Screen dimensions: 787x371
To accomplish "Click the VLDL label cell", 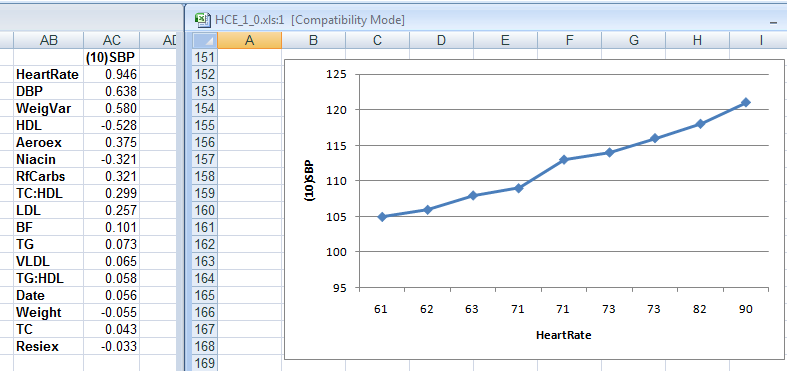I will (x=49, y=262).
